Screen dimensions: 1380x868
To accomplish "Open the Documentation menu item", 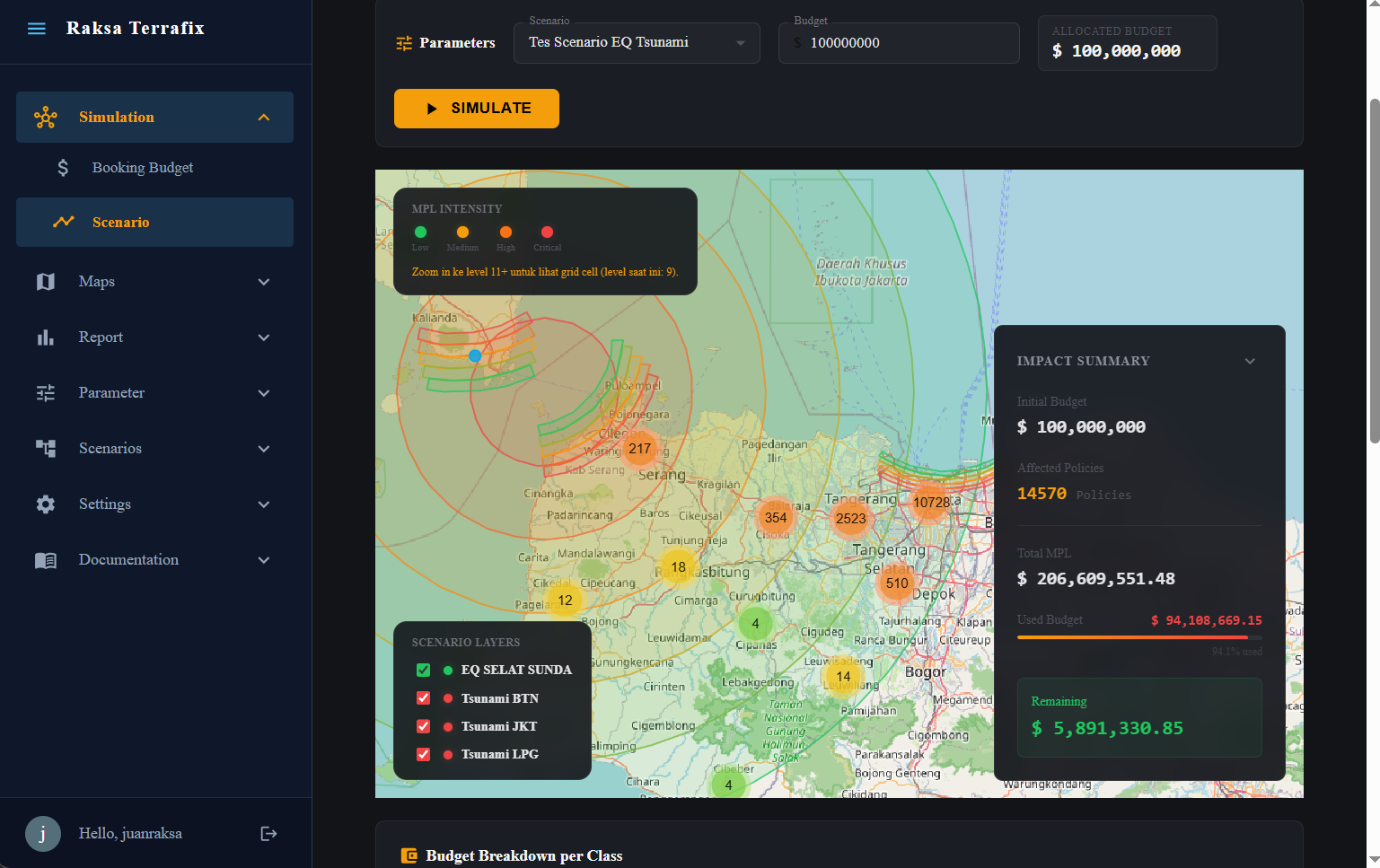I will pos(154,560).
